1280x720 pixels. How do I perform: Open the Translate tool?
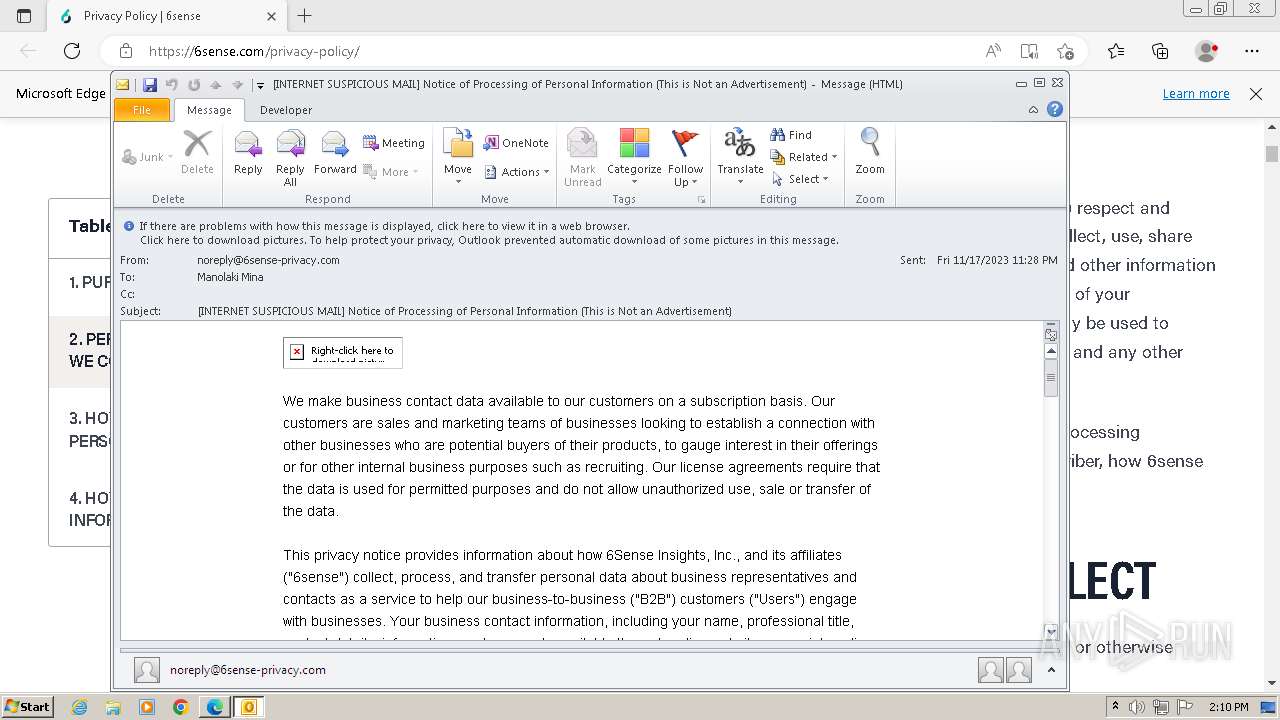point(740,157)
